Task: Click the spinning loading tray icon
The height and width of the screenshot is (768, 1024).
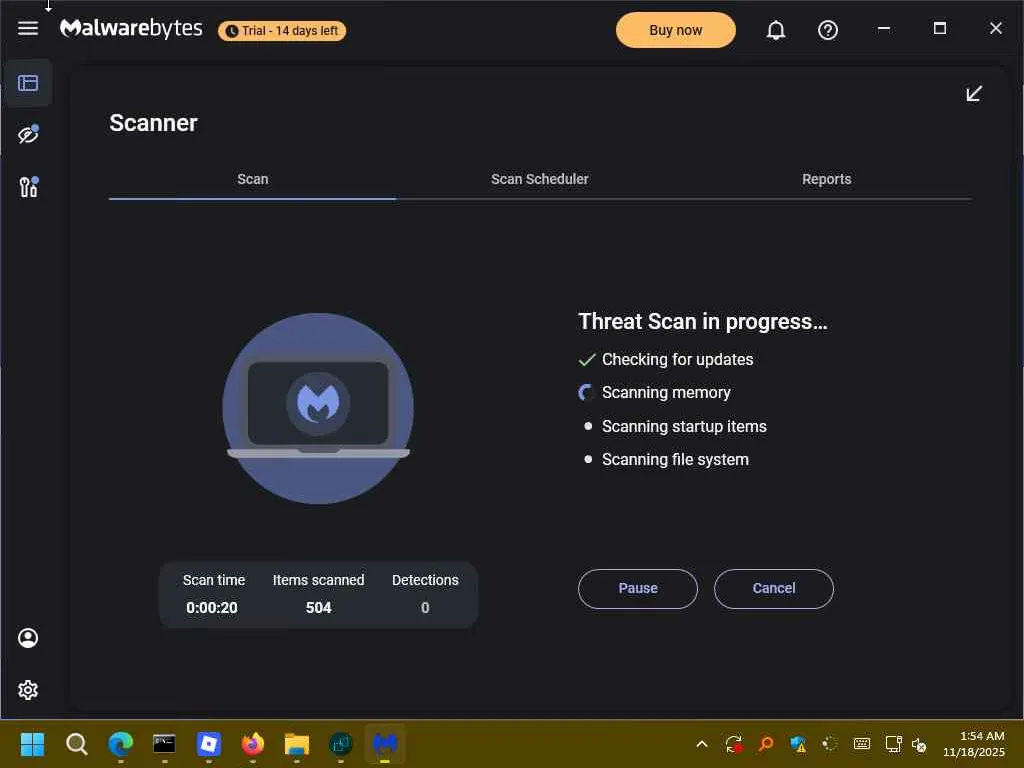Action: pyautogui.click(x=829, y=744)
